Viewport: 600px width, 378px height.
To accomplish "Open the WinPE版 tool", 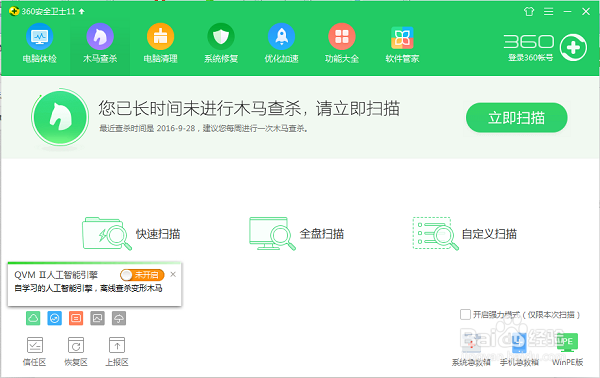I will 567,349.
